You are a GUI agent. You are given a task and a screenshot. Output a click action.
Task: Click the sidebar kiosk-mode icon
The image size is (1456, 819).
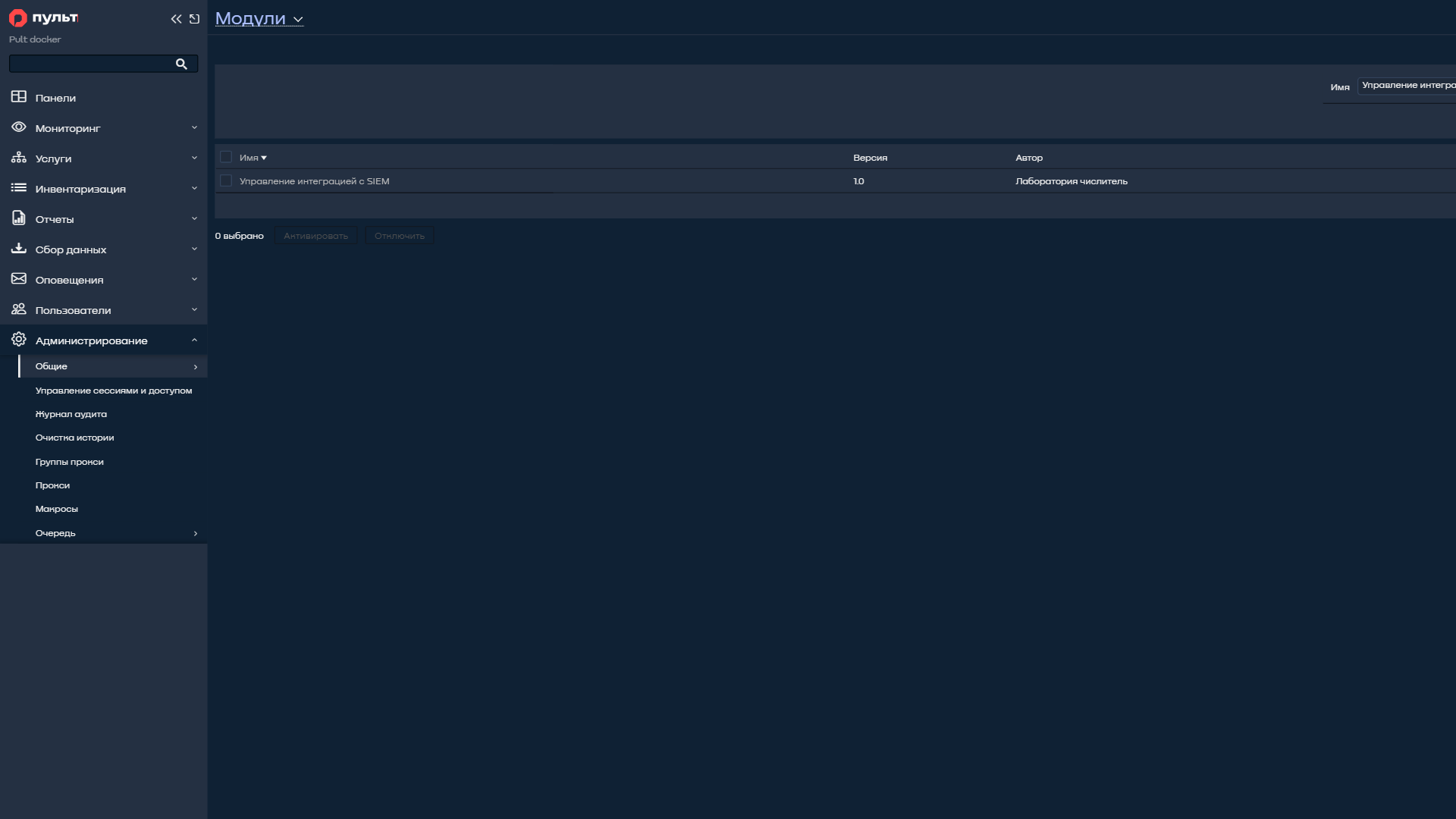194,19
